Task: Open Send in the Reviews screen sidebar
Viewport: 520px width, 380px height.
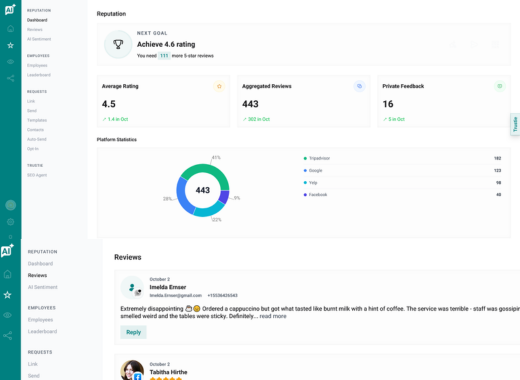Action: click(34, 376)
